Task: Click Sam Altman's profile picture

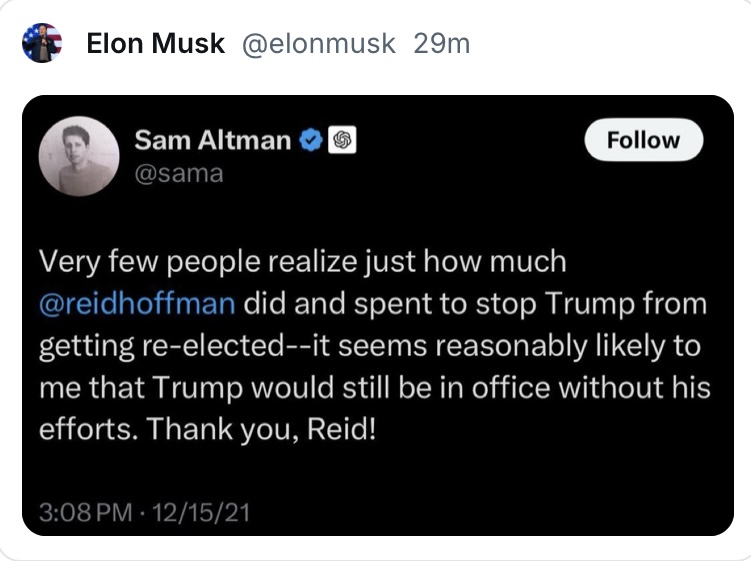Action: 78,155
